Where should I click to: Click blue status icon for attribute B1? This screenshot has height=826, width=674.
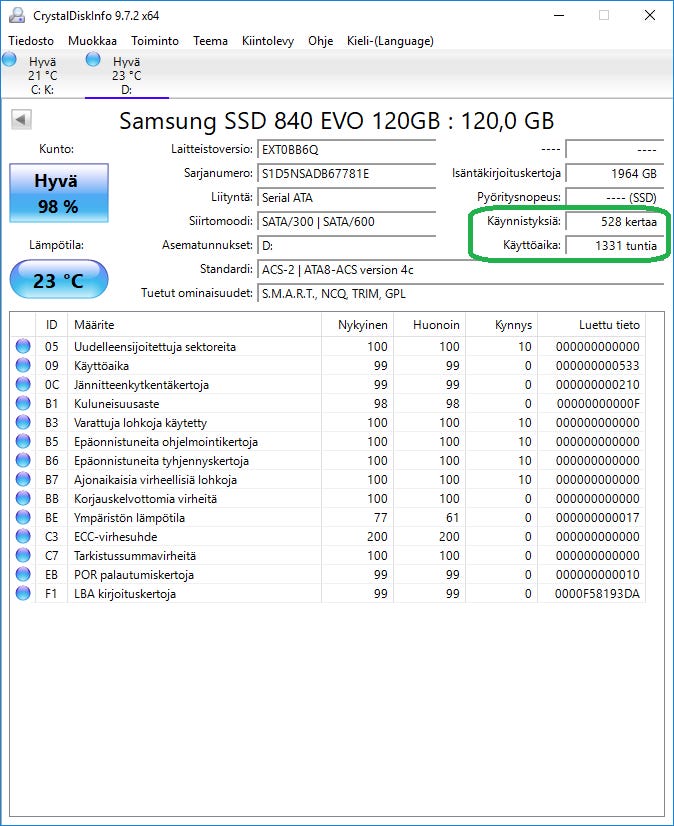23,404
